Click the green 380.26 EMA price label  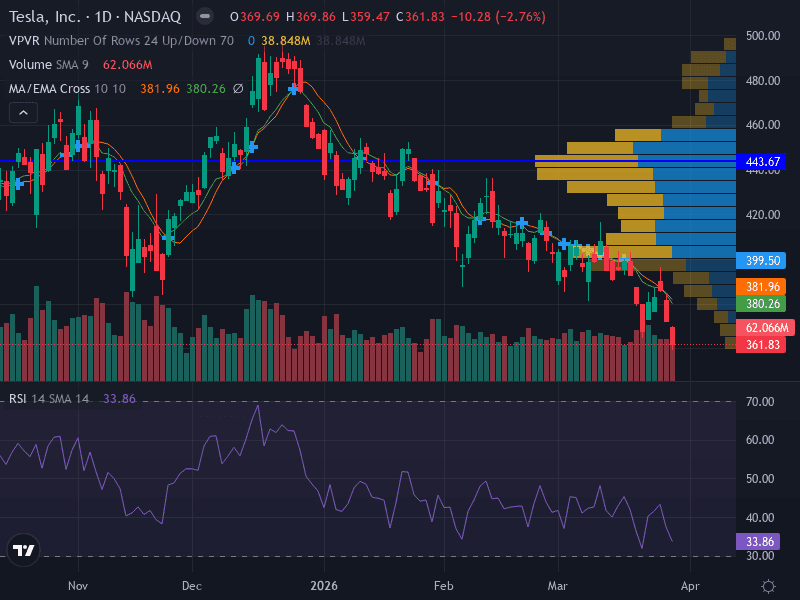click(x=761, y=304)
